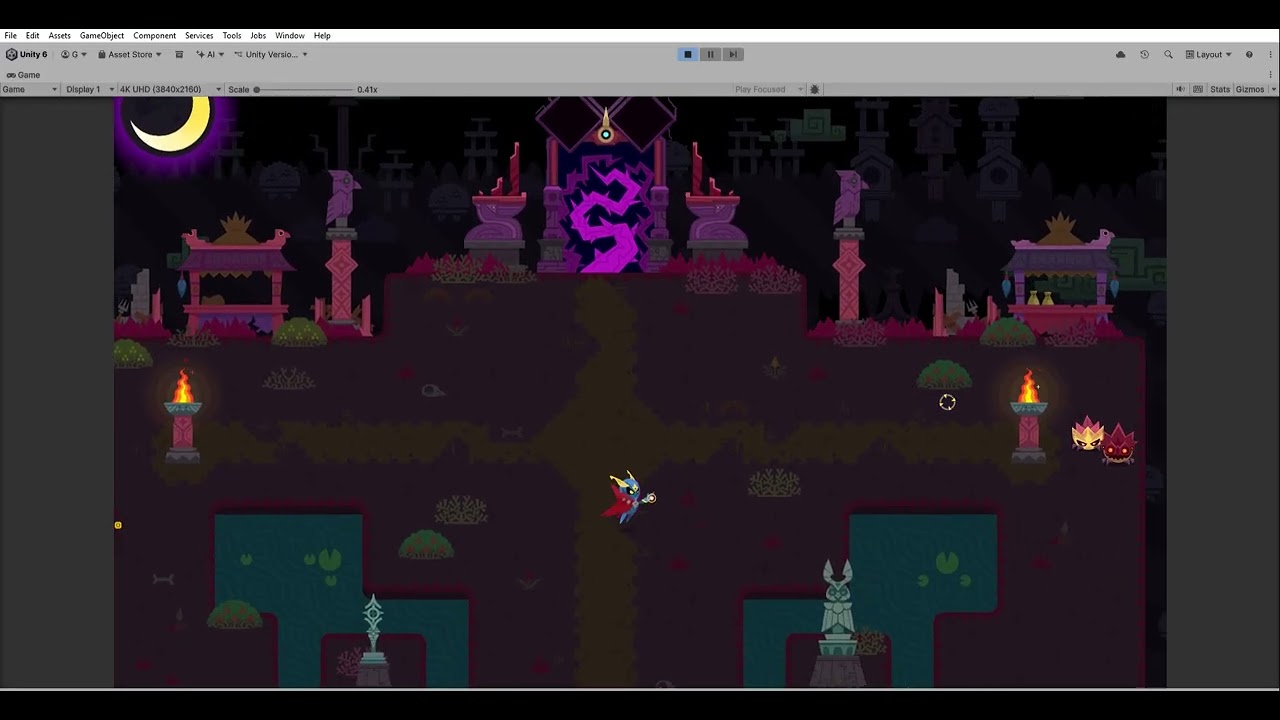Click the yellow spiky enemy creature
The image size is (1280, 720).
1087,434
